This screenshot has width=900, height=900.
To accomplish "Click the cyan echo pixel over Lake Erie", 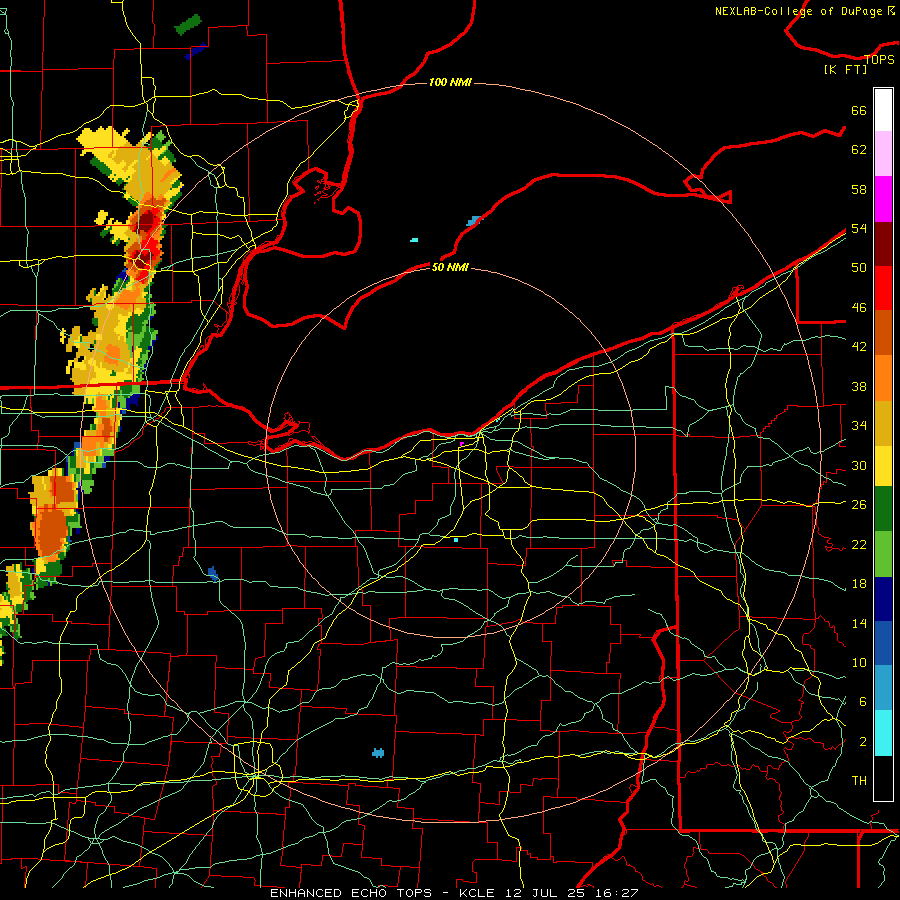I will pyautogui.click(x=414, y=240).
